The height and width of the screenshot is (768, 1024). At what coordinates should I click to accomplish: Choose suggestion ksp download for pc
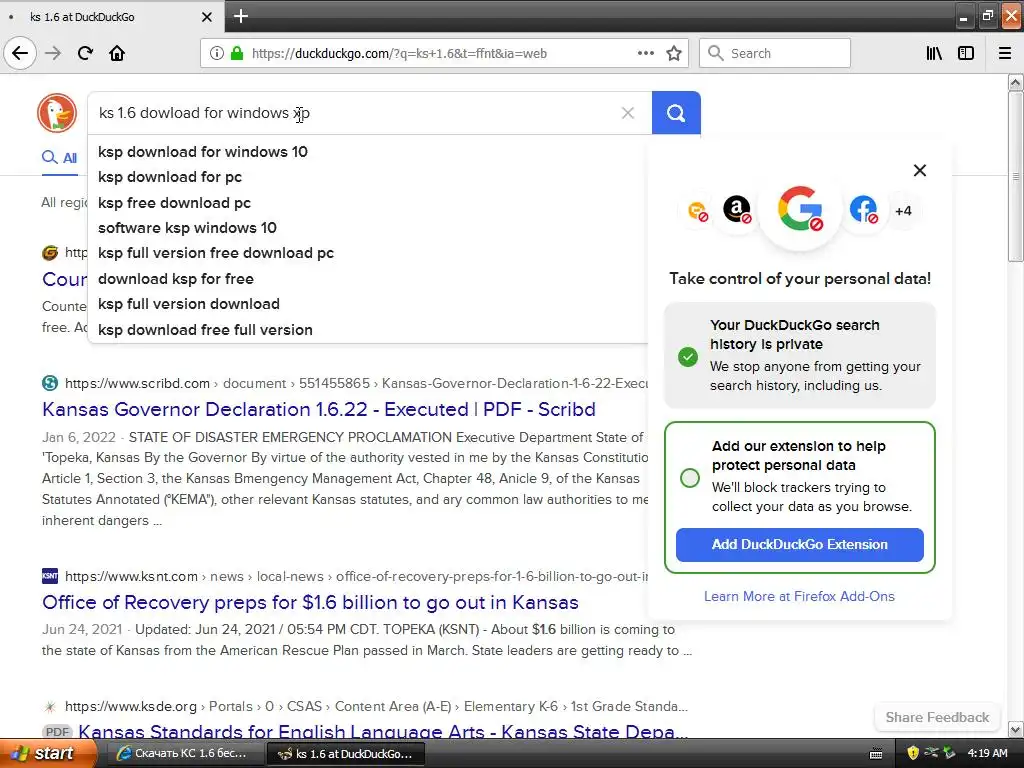(368, 177)
